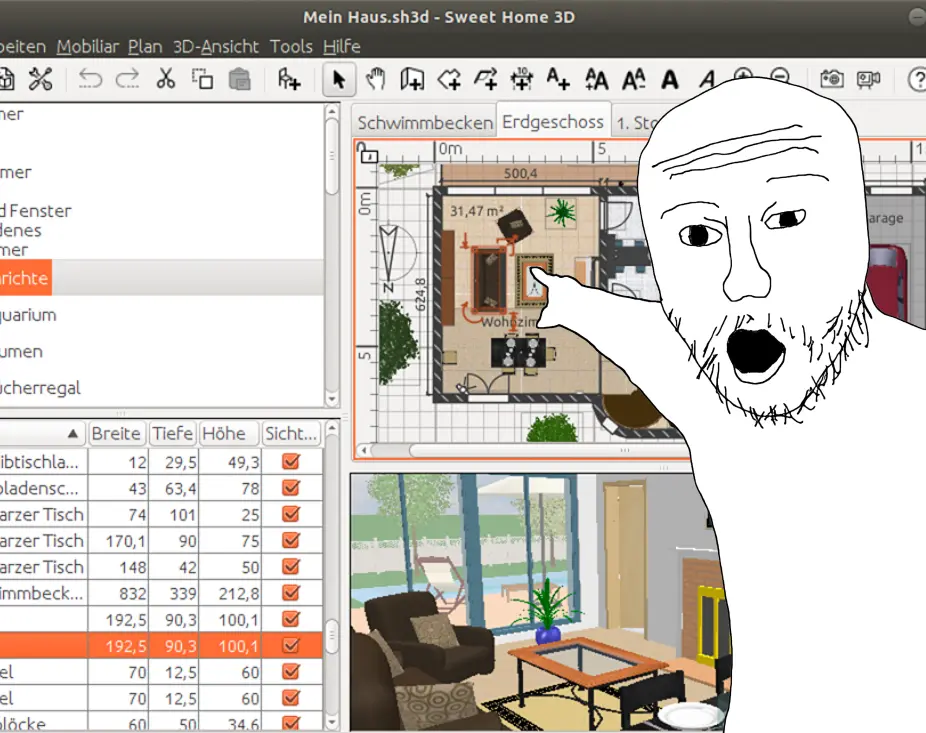This screenshot has width=926, height=733.
Task: Click the Undo arrow in the toolbar
Action: [90, 79]
